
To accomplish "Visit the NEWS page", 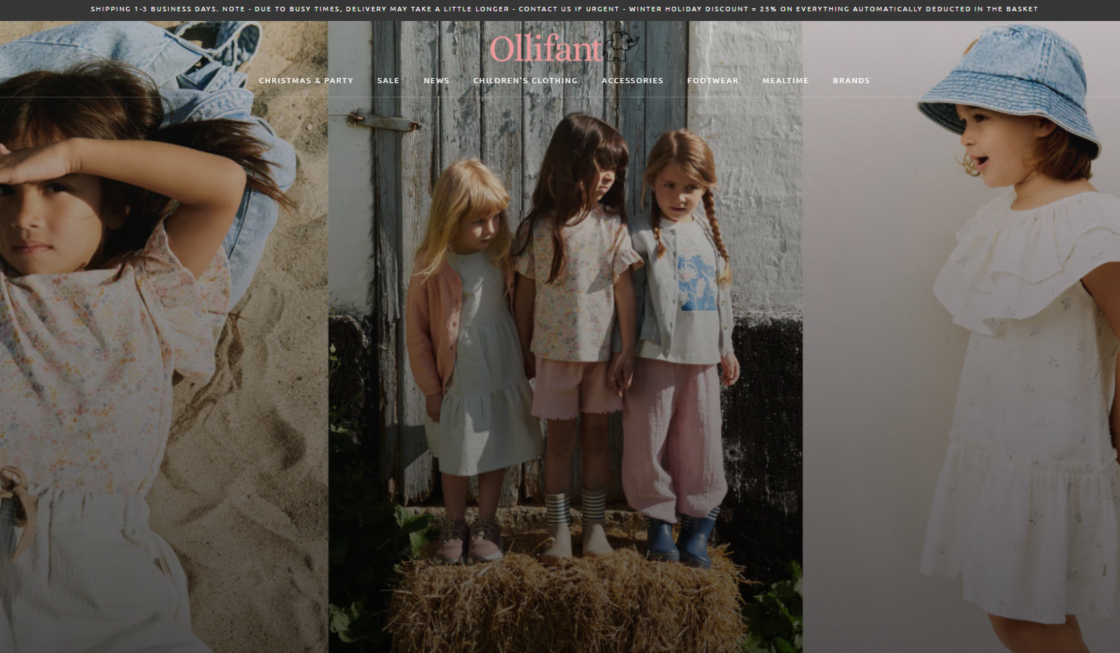I will click(x=437, y=80).
